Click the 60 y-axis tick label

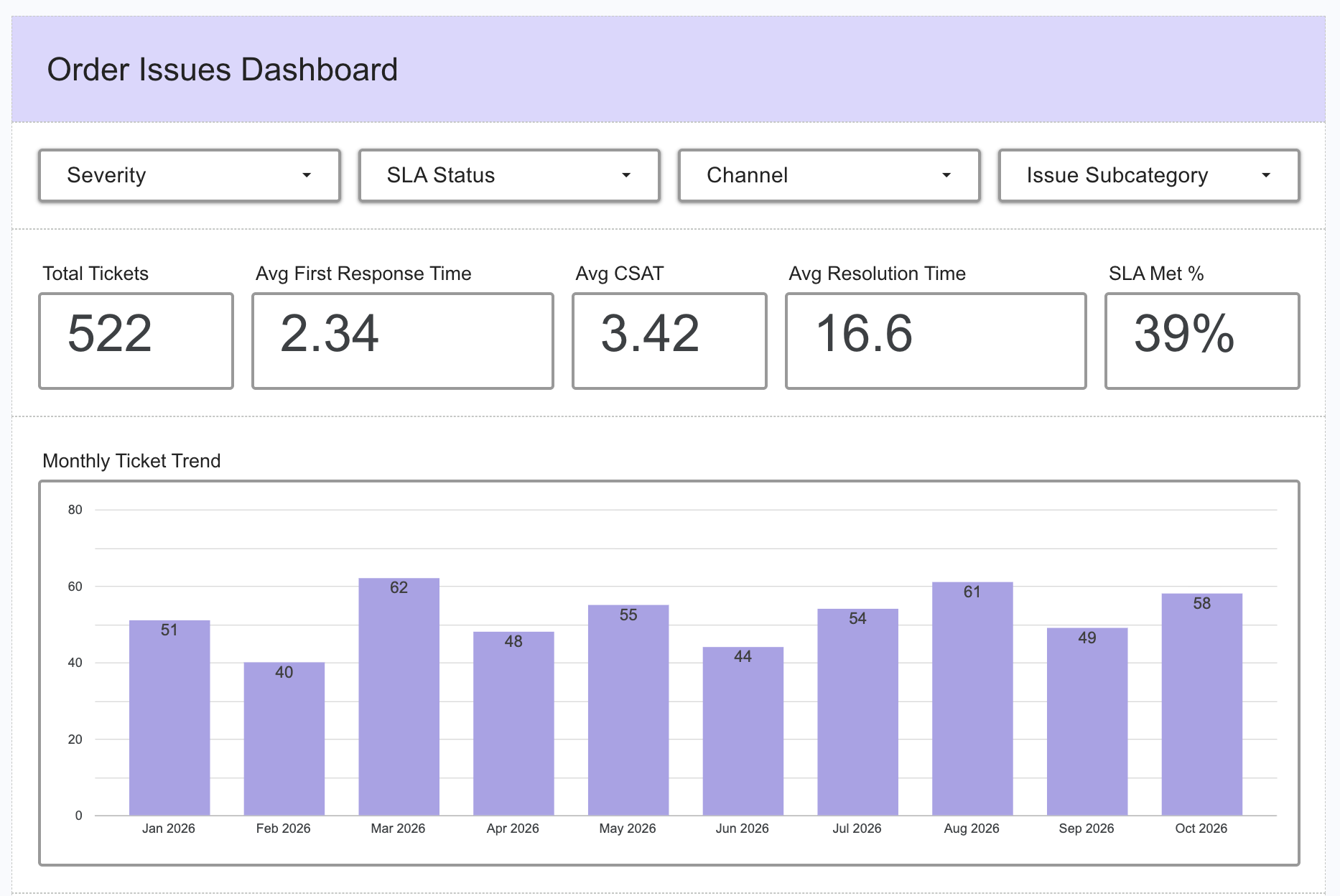(75, 587)
